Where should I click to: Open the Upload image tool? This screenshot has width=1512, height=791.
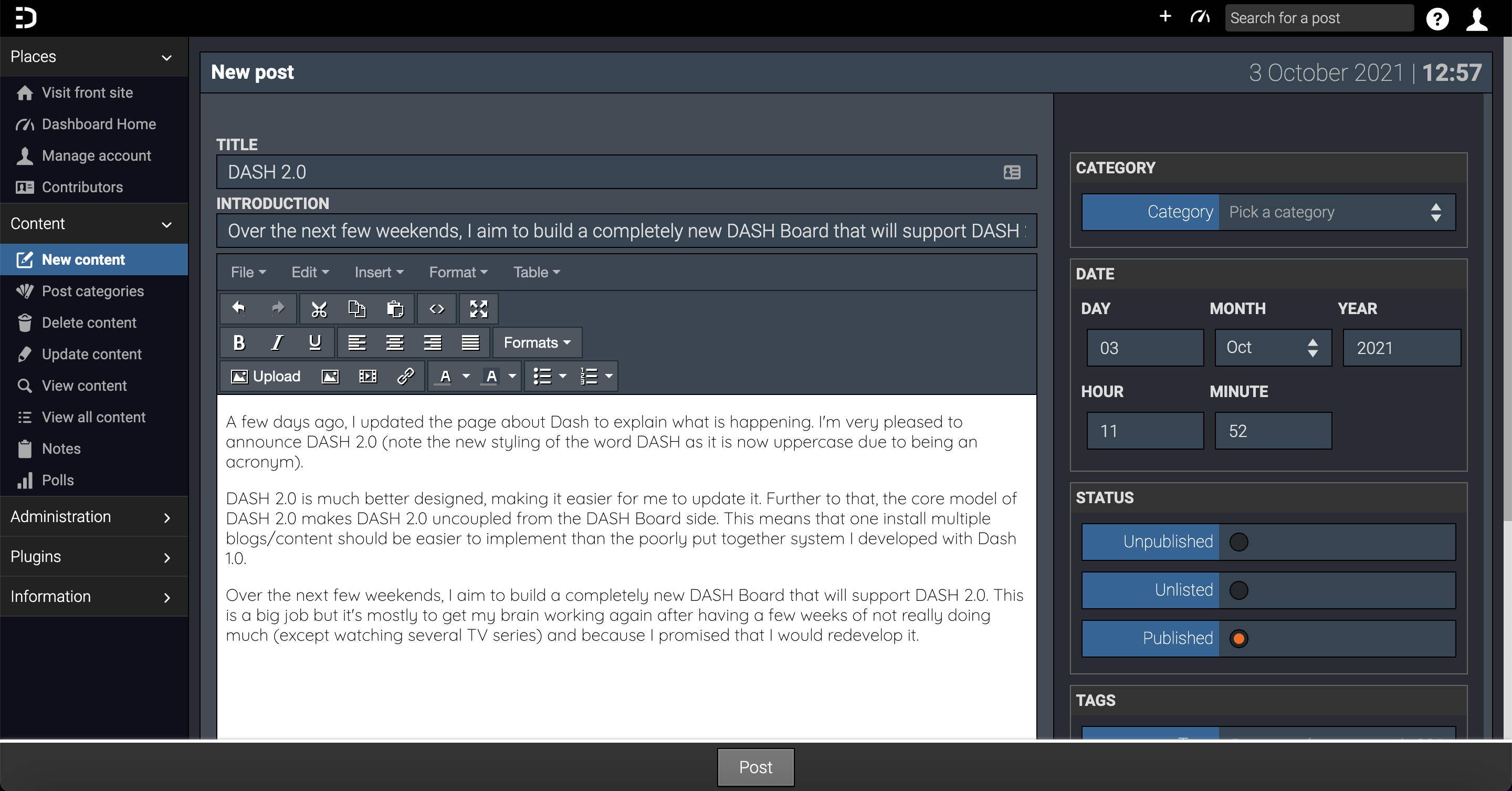pyautogui.click(x=266, y=377)
